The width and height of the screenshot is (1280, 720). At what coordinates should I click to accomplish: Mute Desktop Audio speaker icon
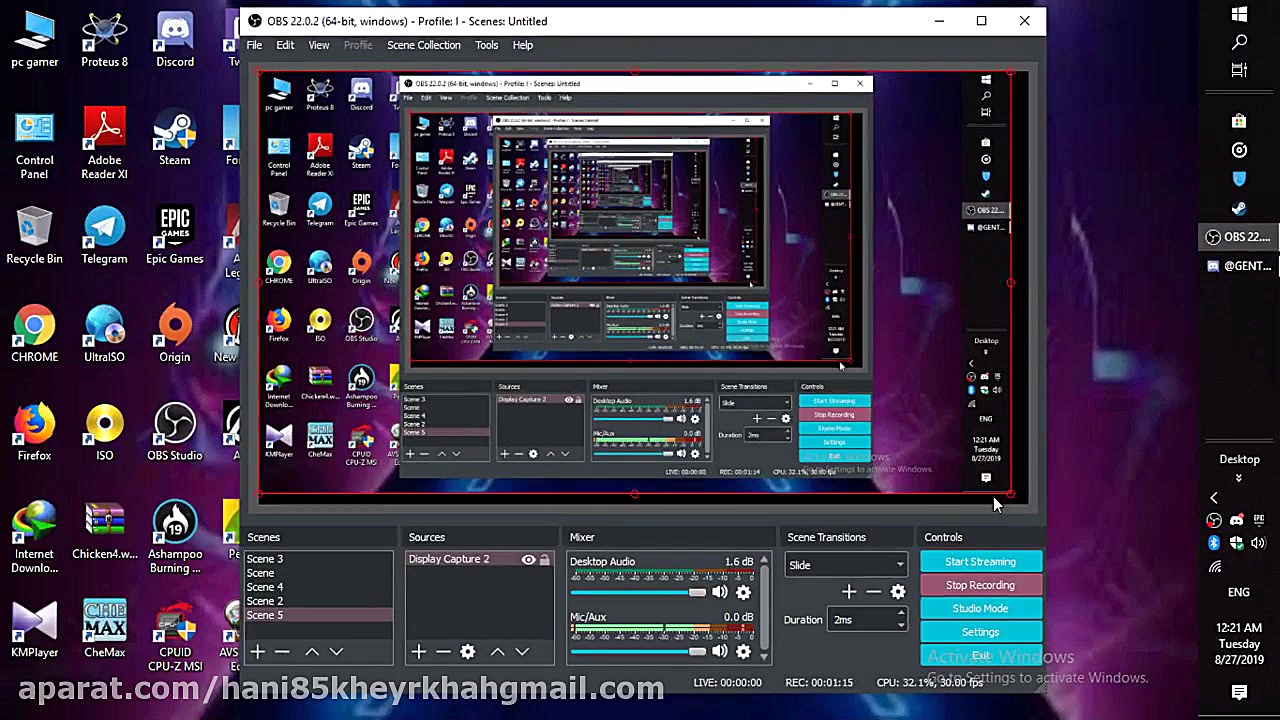click(x=719, y=592)
